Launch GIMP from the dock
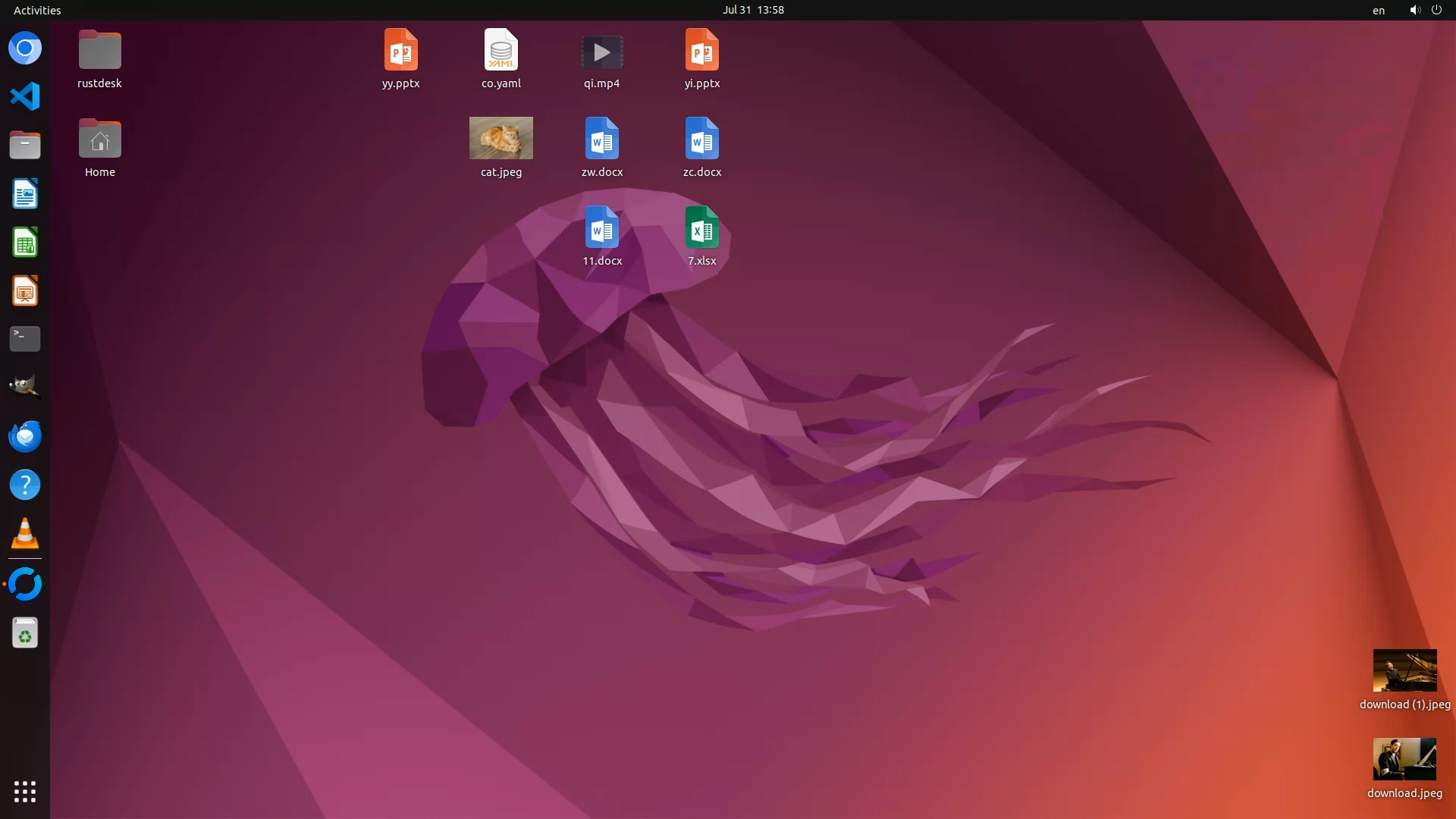The height and width of the screenshot is (819, 1456). 25,386
